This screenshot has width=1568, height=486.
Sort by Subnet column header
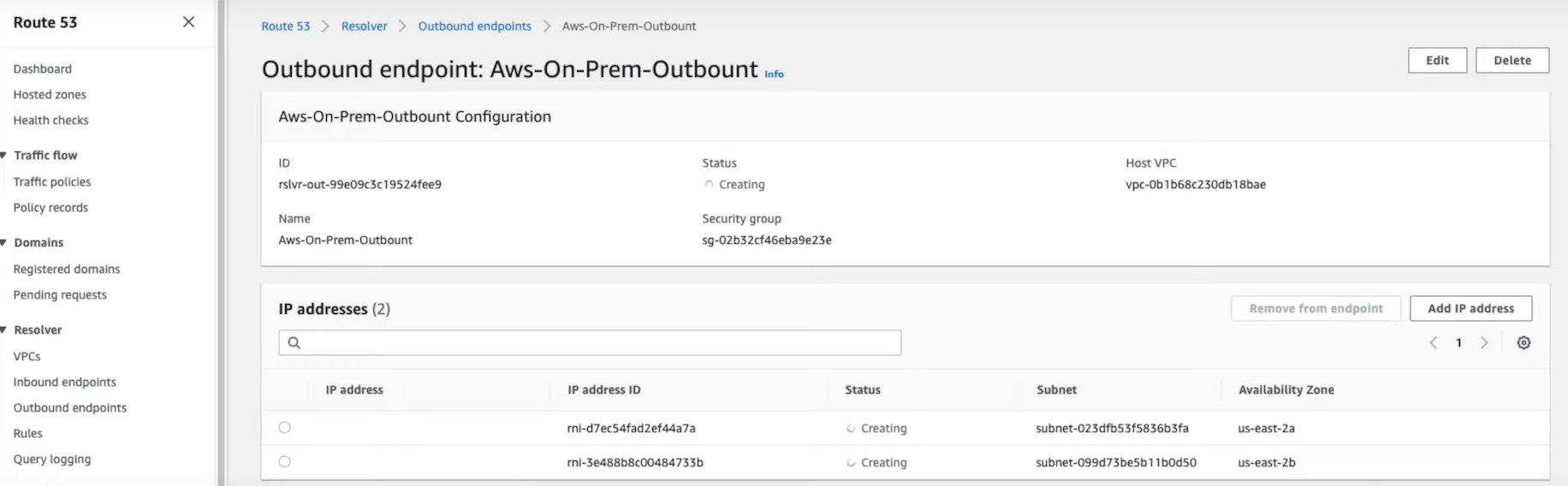1057,390
